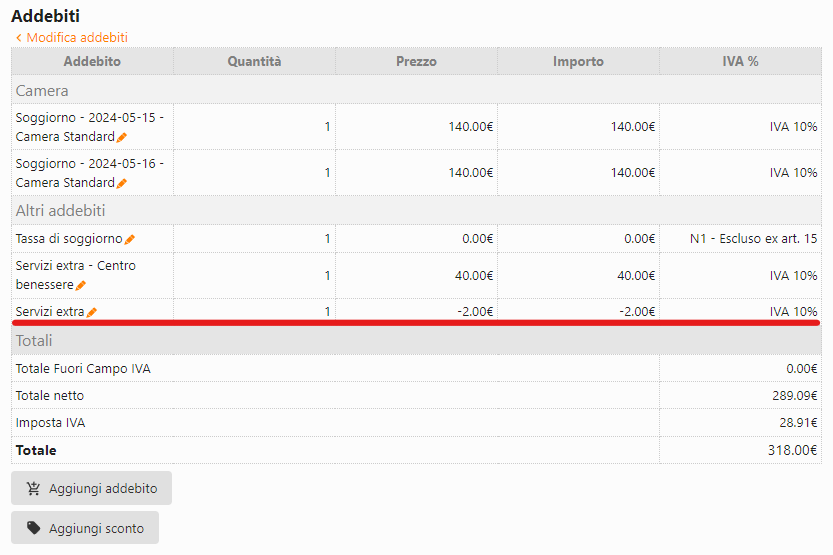Select the Addebito column header
Viewport: 833px width, 555px height.
pyautogui.click(x=92, y=62)
